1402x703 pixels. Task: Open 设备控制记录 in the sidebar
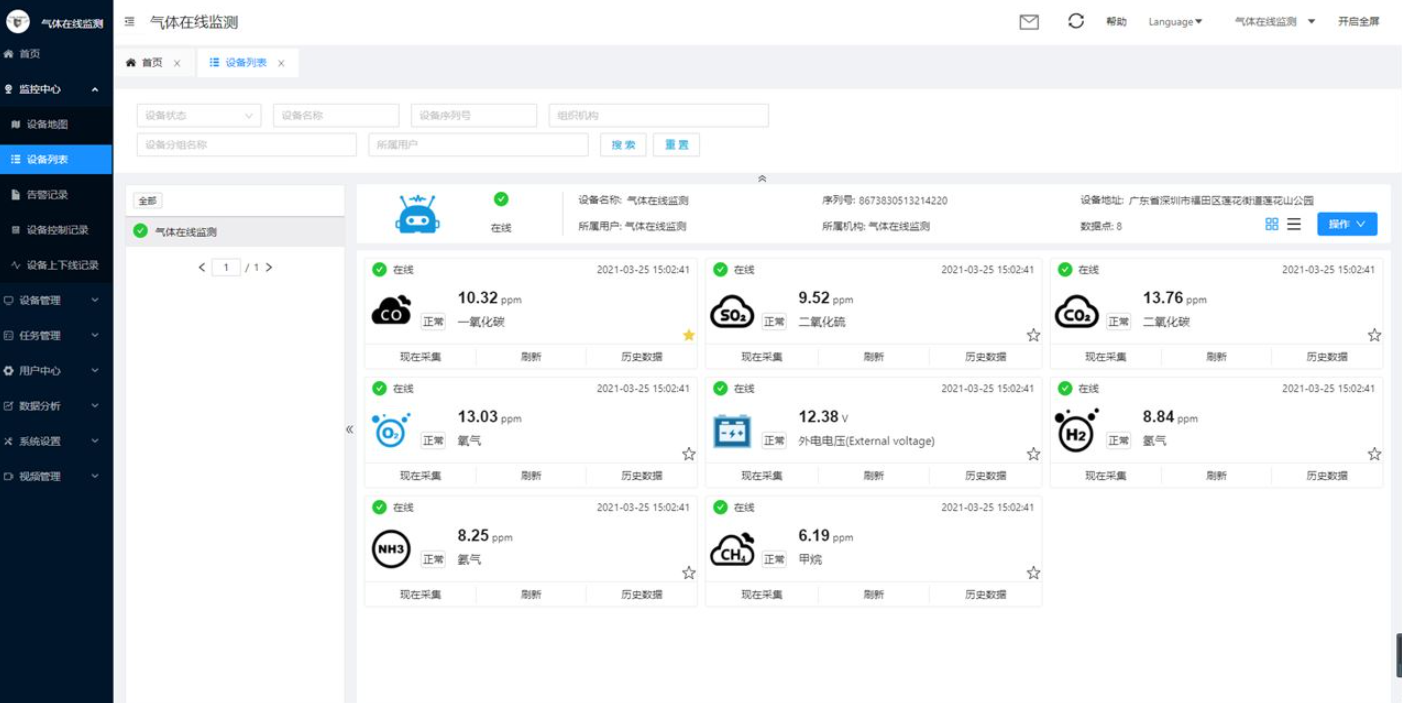point(56,230)
